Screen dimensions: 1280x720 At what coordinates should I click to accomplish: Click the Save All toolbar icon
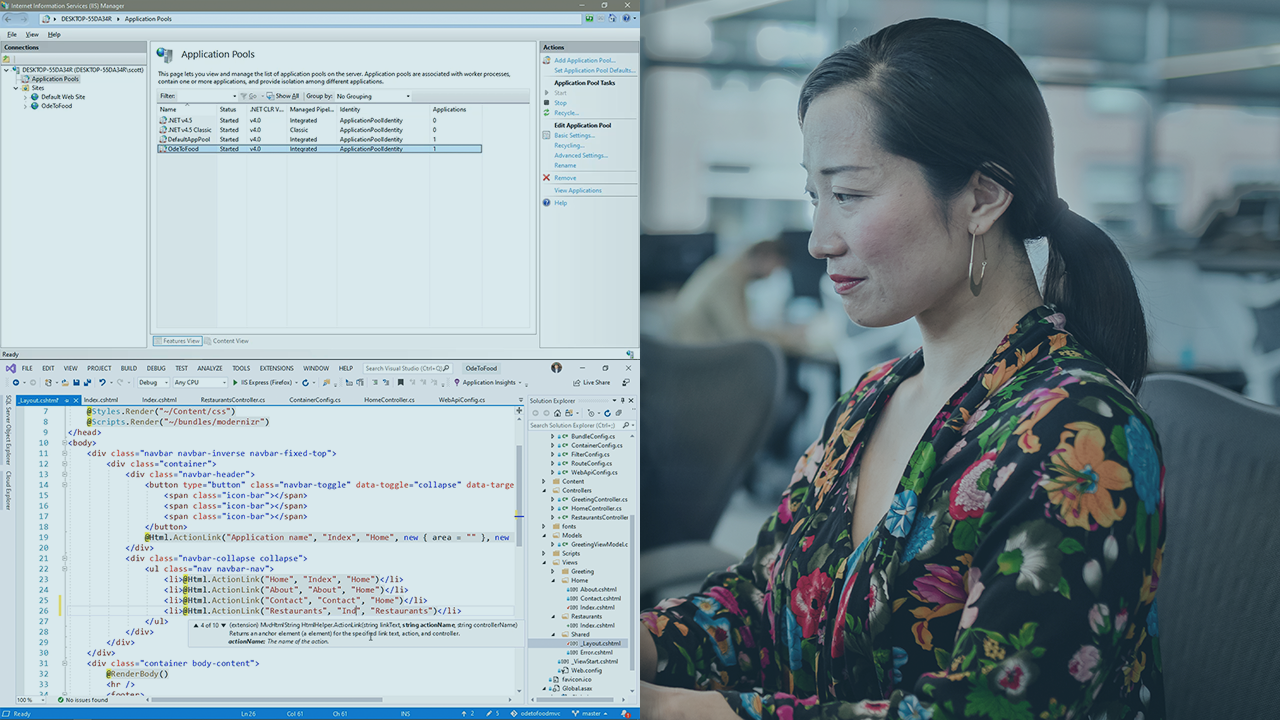click(88, 382)
